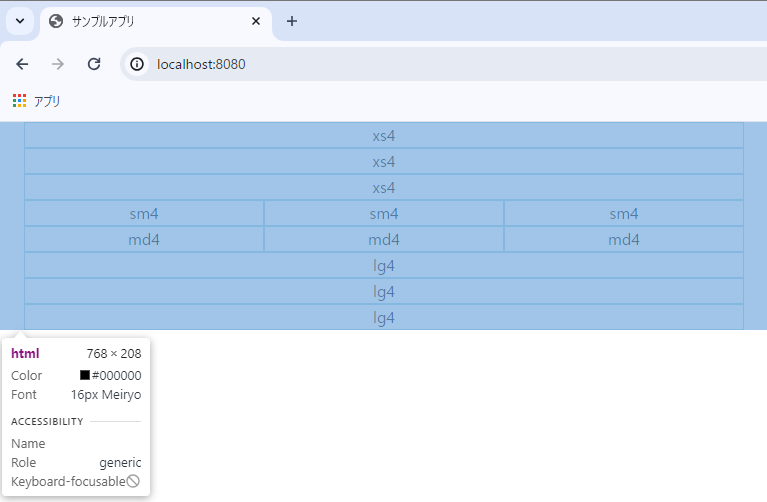Close the サンプルアプリ tab
The height and width of the screenshot is (502, 767).
pos(256,21)
